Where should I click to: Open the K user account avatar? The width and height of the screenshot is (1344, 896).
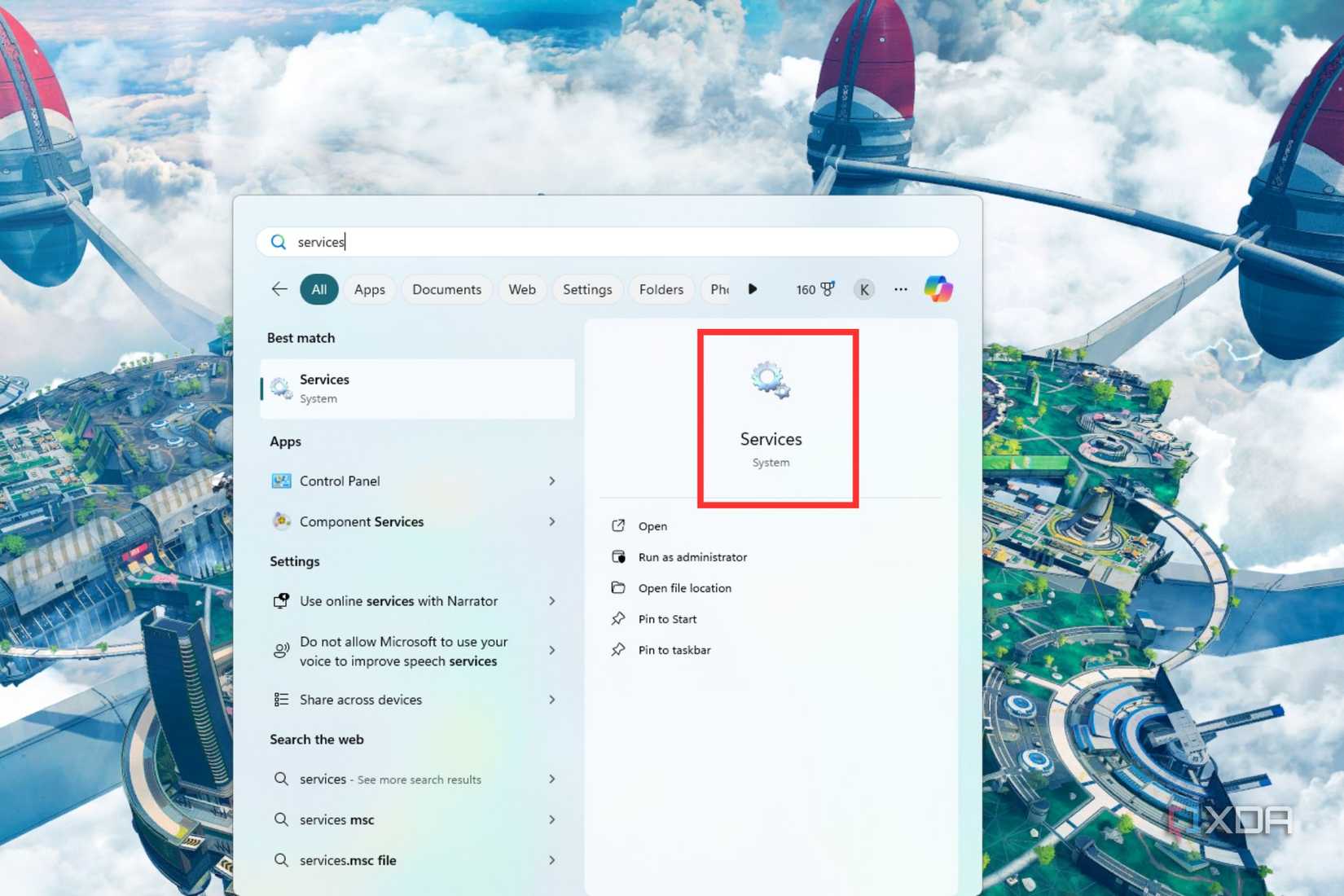864,289
